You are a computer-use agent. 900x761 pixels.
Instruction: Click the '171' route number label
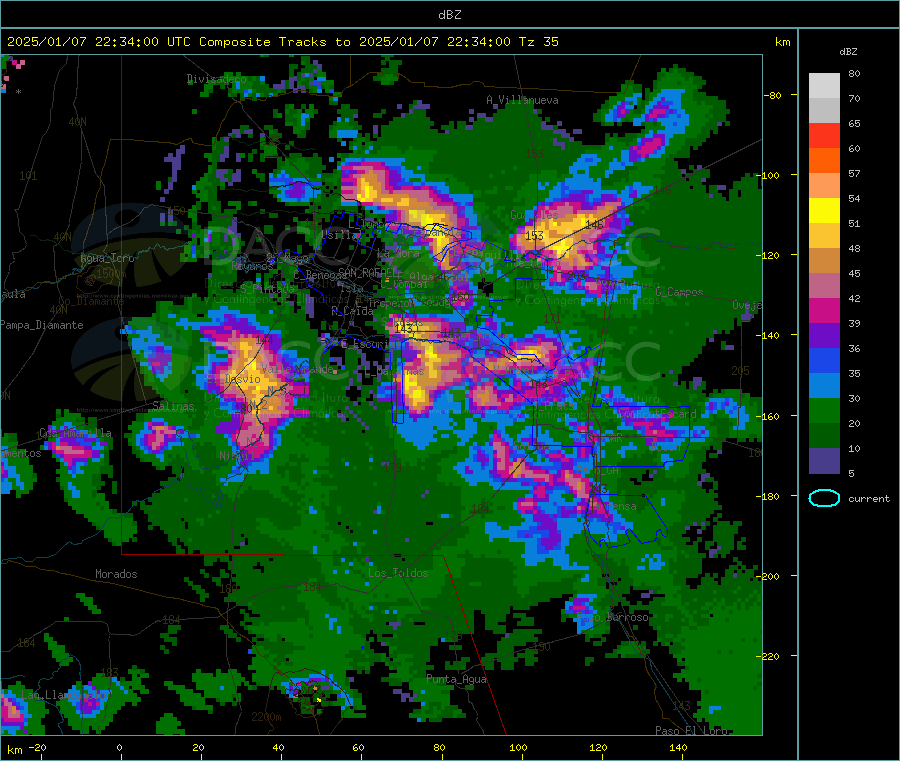click(x=552, y=318)
